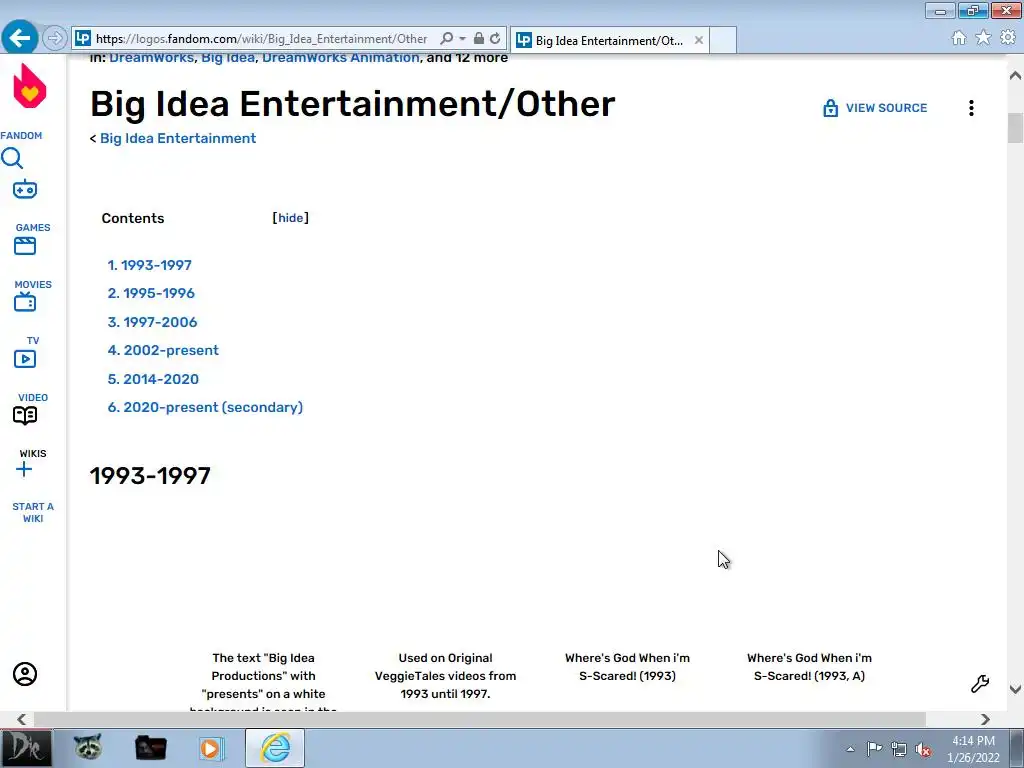
Task: Click the browser Home icon
Action: [959, 38]
